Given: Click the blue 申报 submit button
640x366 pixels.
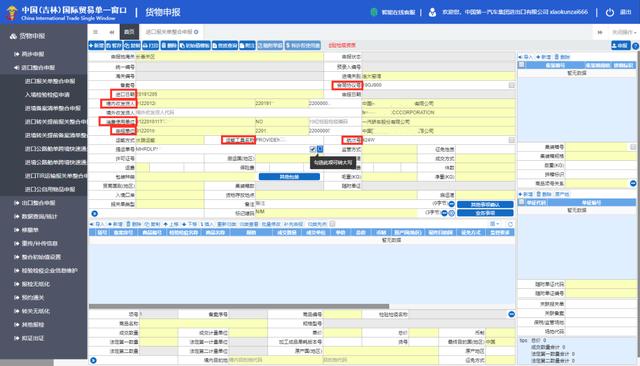Looking at the screenshot, I should (620, 45).
